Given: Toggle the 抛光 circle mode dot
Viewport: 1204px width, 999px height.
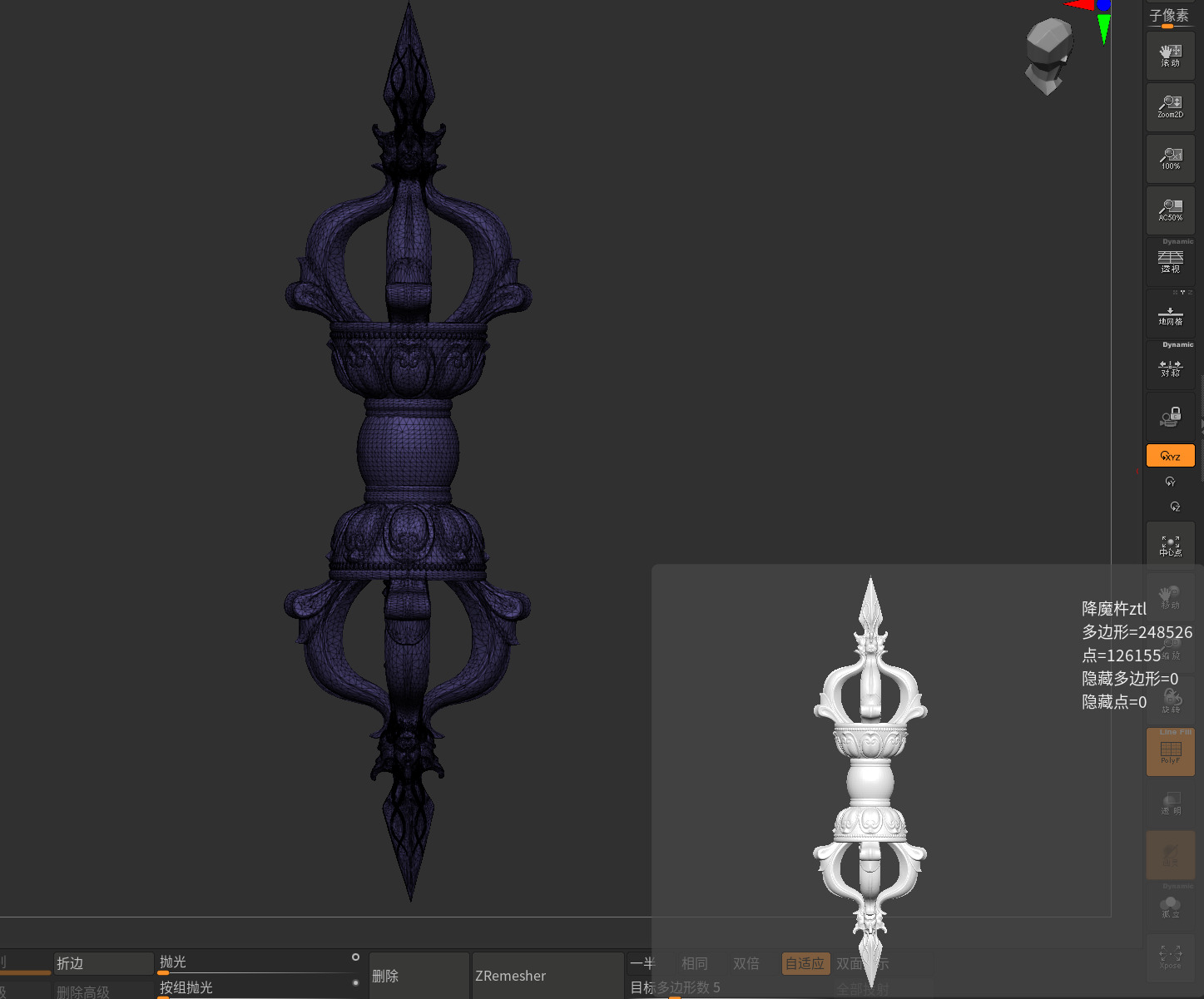Looking at the screenshot, I should (x=355, y=957).
